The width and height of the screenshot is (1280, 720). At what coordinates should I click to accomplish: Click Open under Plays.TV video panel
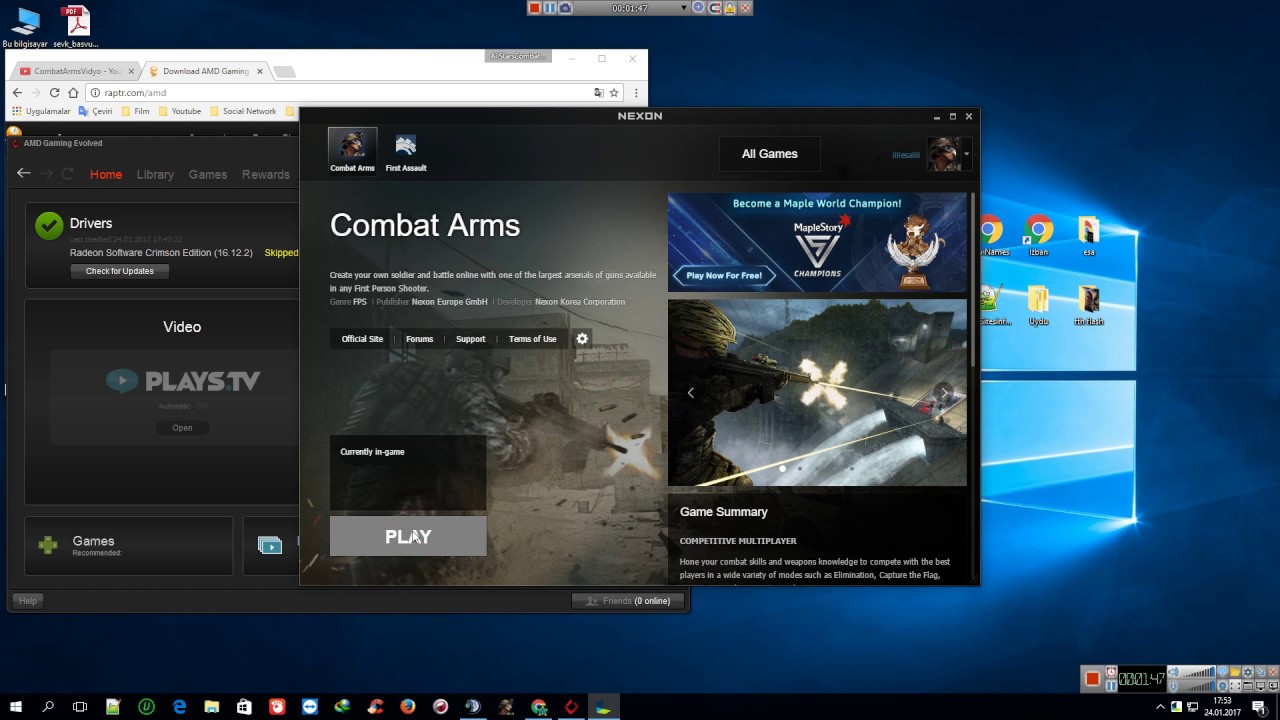pos(182,428)
